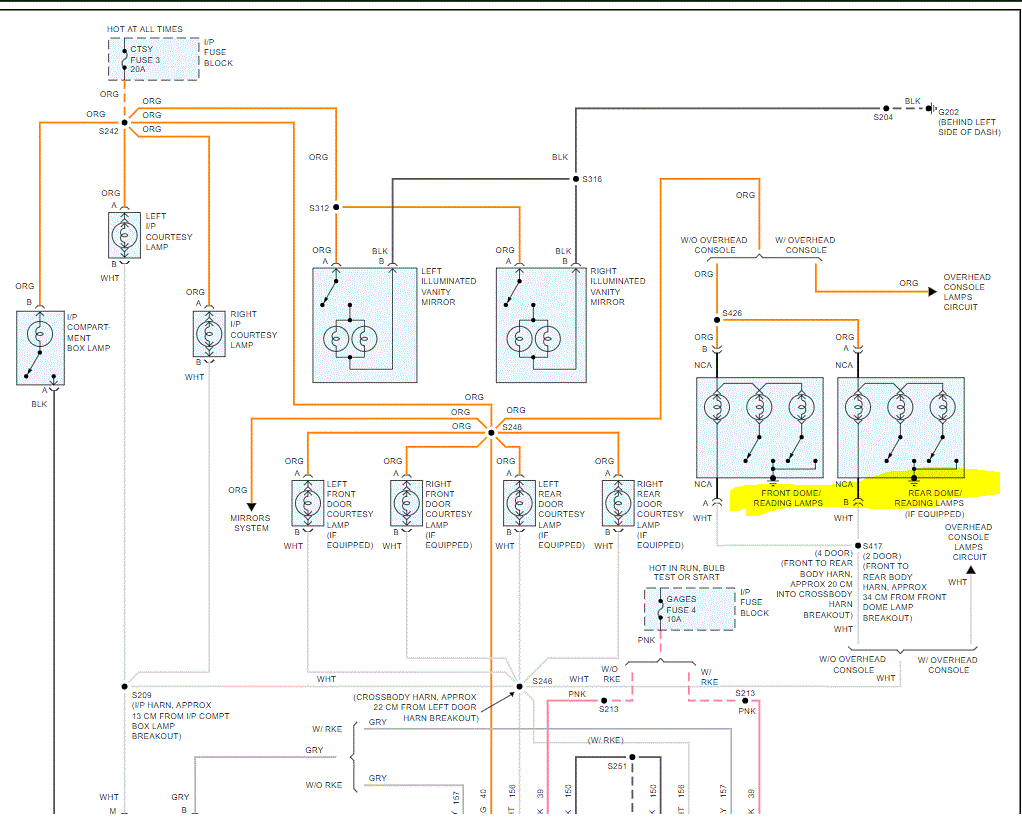
Task: Click the G202 ground symbol
Action: (x=930, y=109)
